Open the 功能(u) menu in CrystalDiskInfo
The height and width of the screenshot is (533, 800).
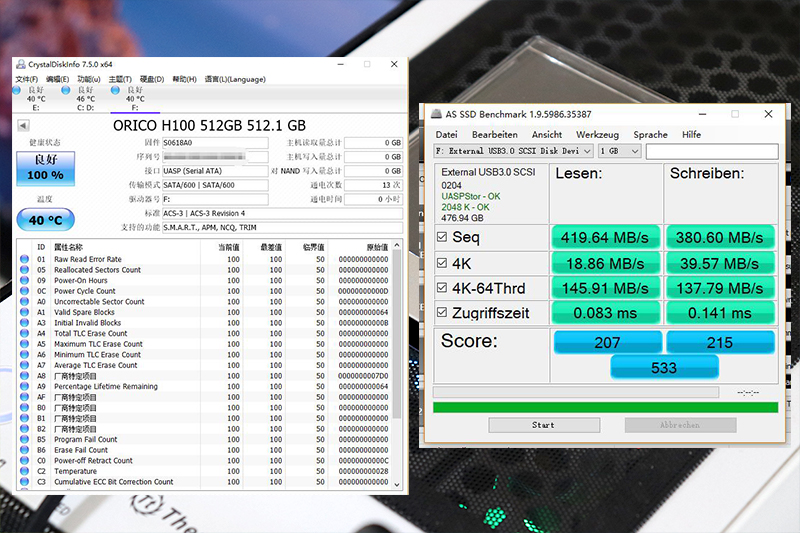pos(89,79)
